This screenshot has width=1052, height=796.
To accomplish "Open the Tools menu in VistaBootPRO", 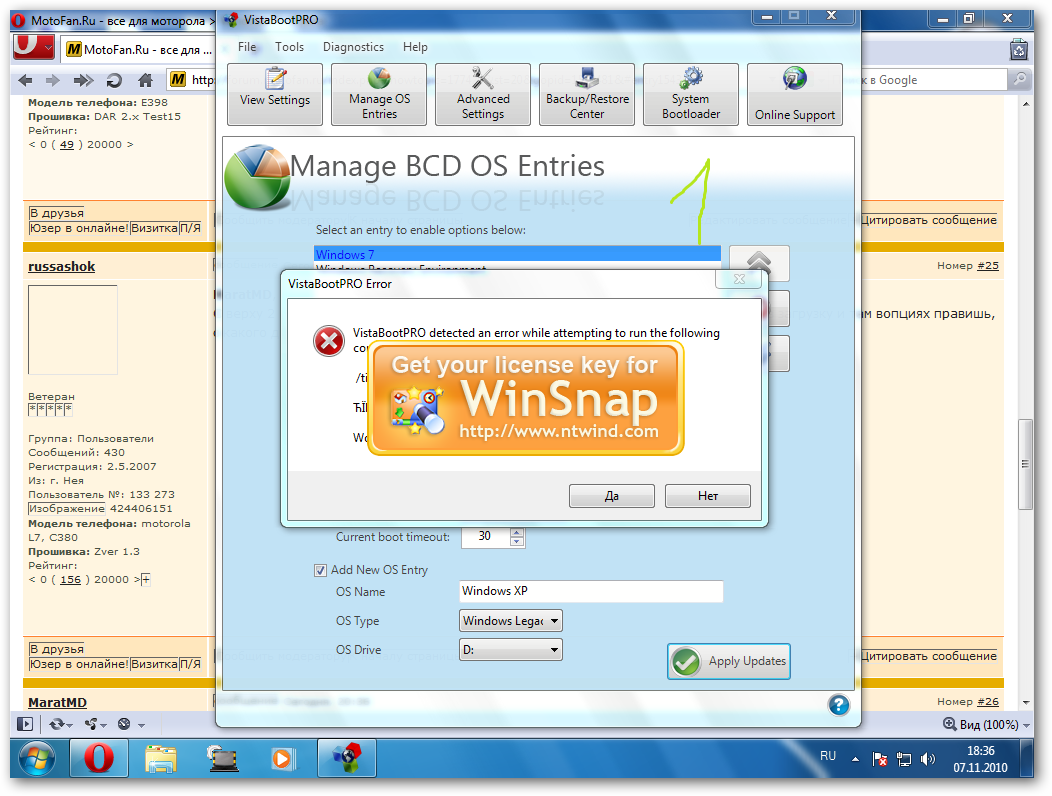I will (289, 47).
